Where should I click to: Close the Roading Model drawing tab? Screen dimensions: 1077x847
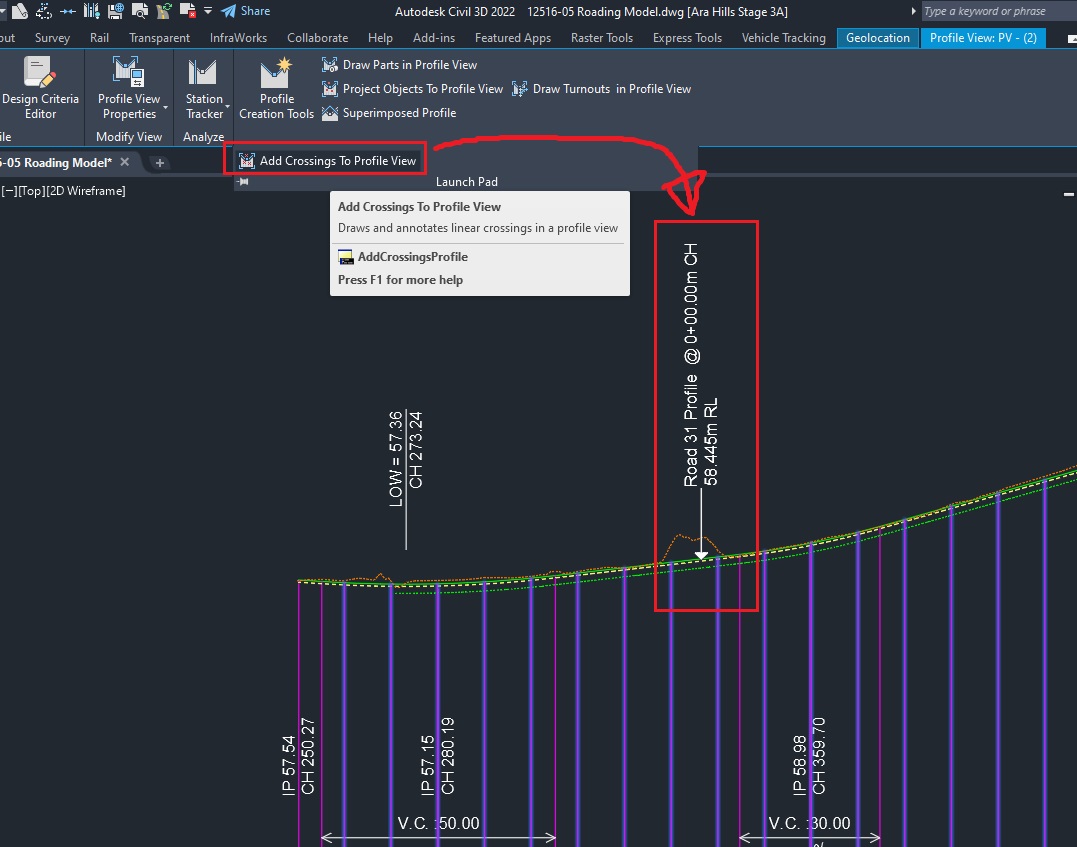(x=125, y=162)
